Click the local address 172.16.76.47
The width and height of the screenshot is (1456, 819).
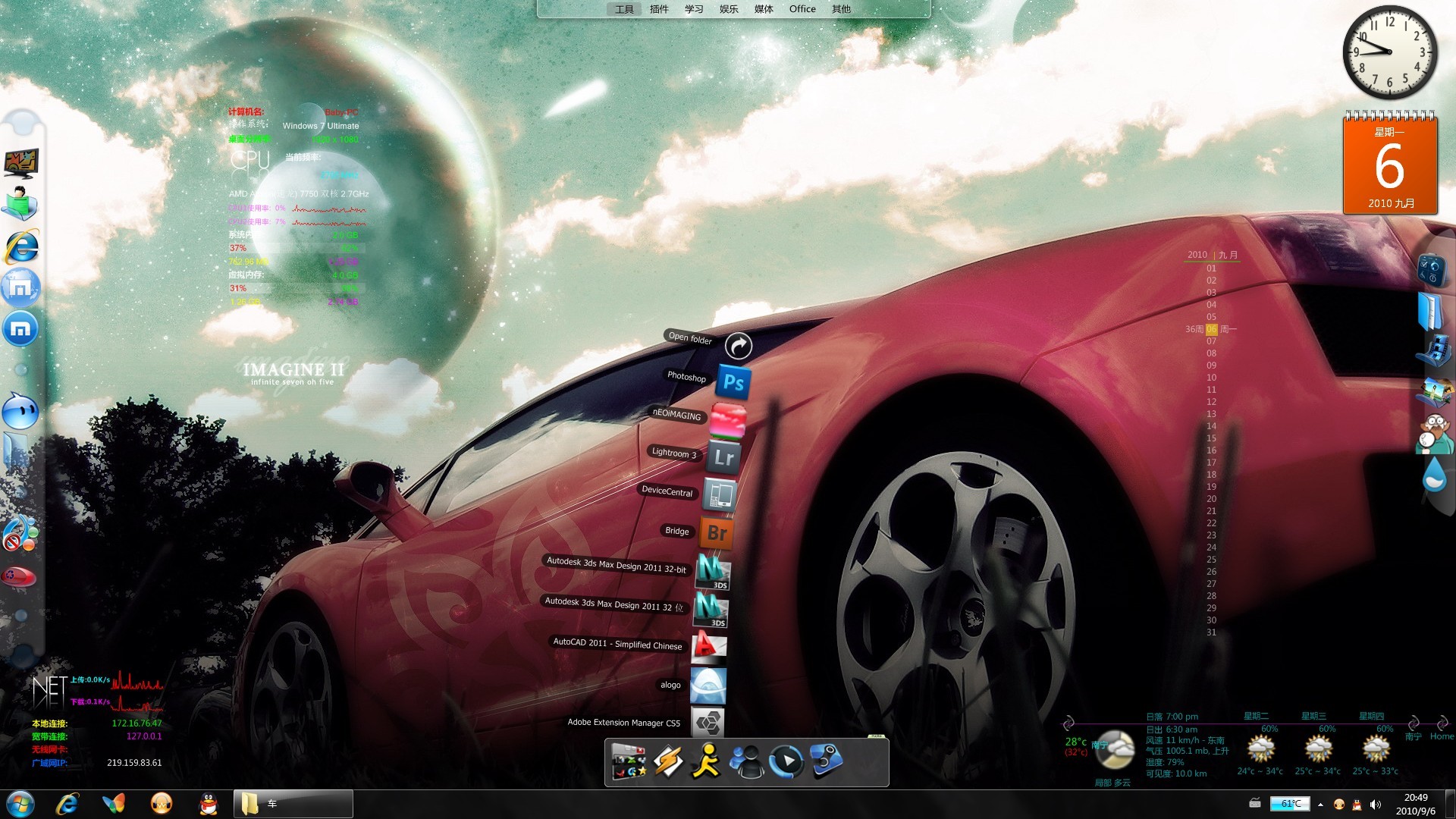(136, 723)
